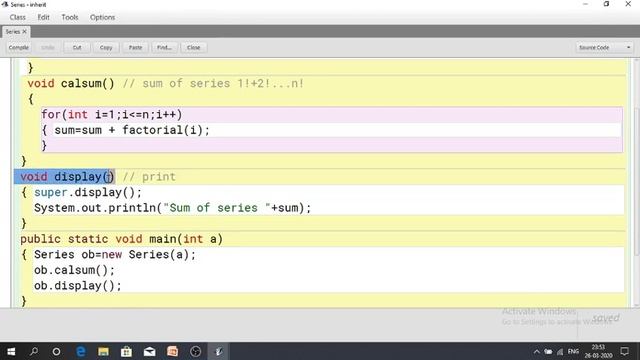Click the vertical scrollbar of the editor

pyautogui.click(x=636, y=183)
